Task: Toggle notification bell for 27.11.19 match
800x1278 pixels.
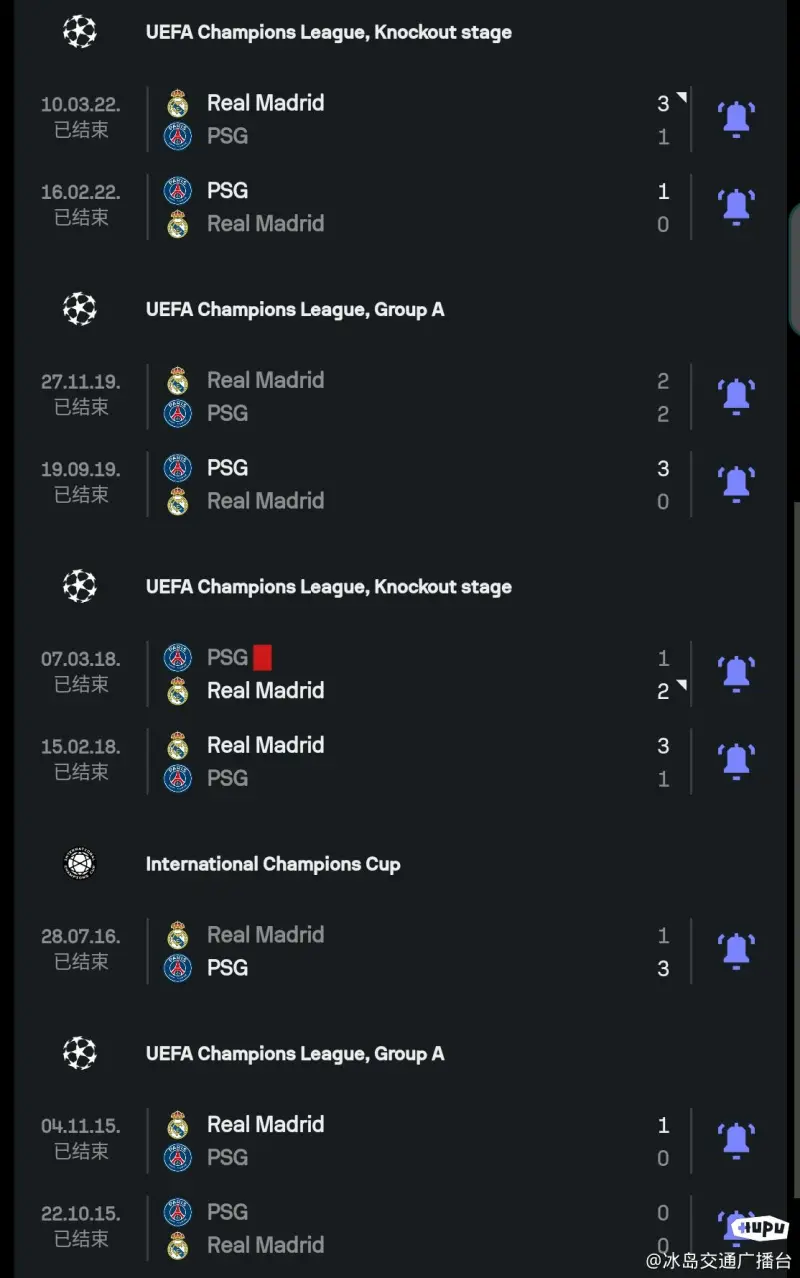Action: (x=736, y=397)
